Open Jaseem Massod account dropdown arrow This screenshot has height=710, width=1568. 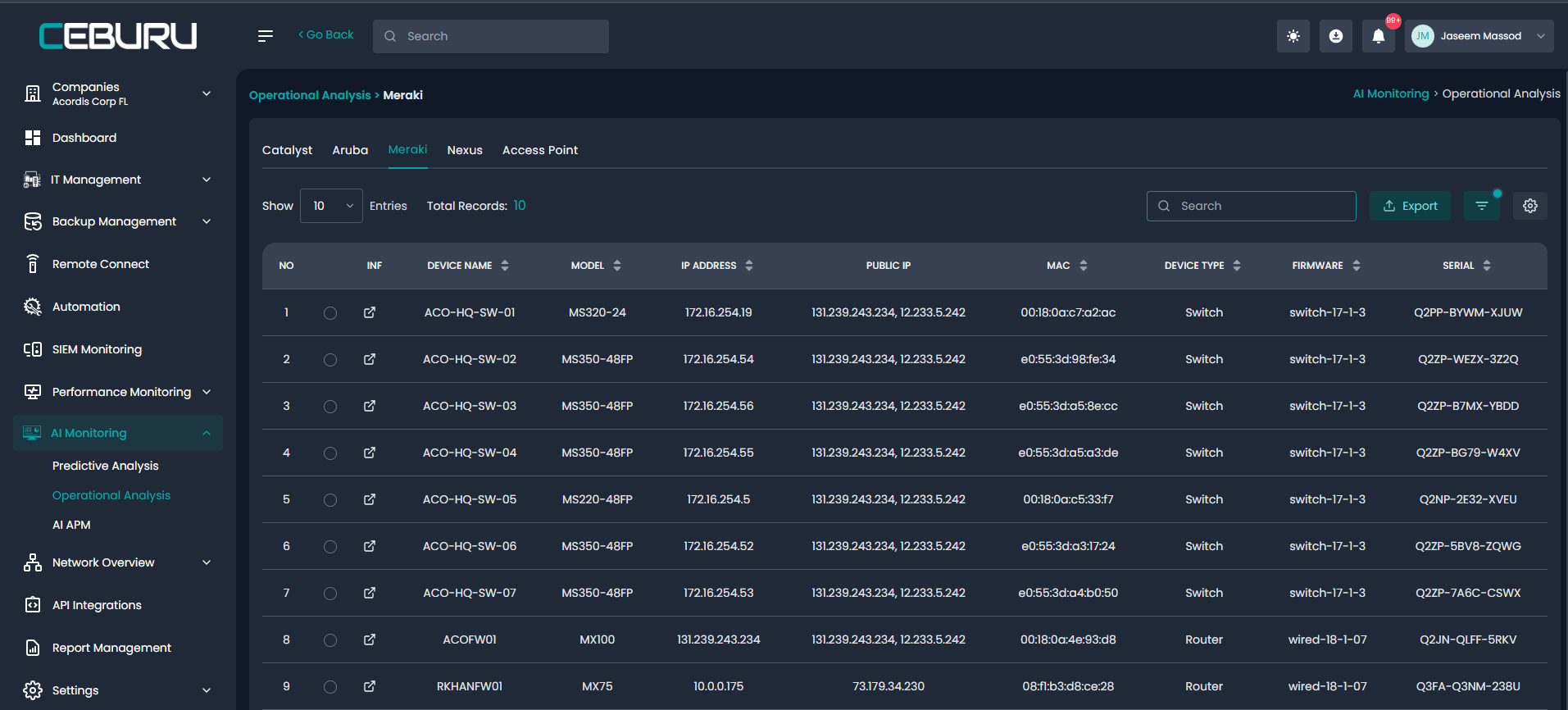pos(1541,36)
